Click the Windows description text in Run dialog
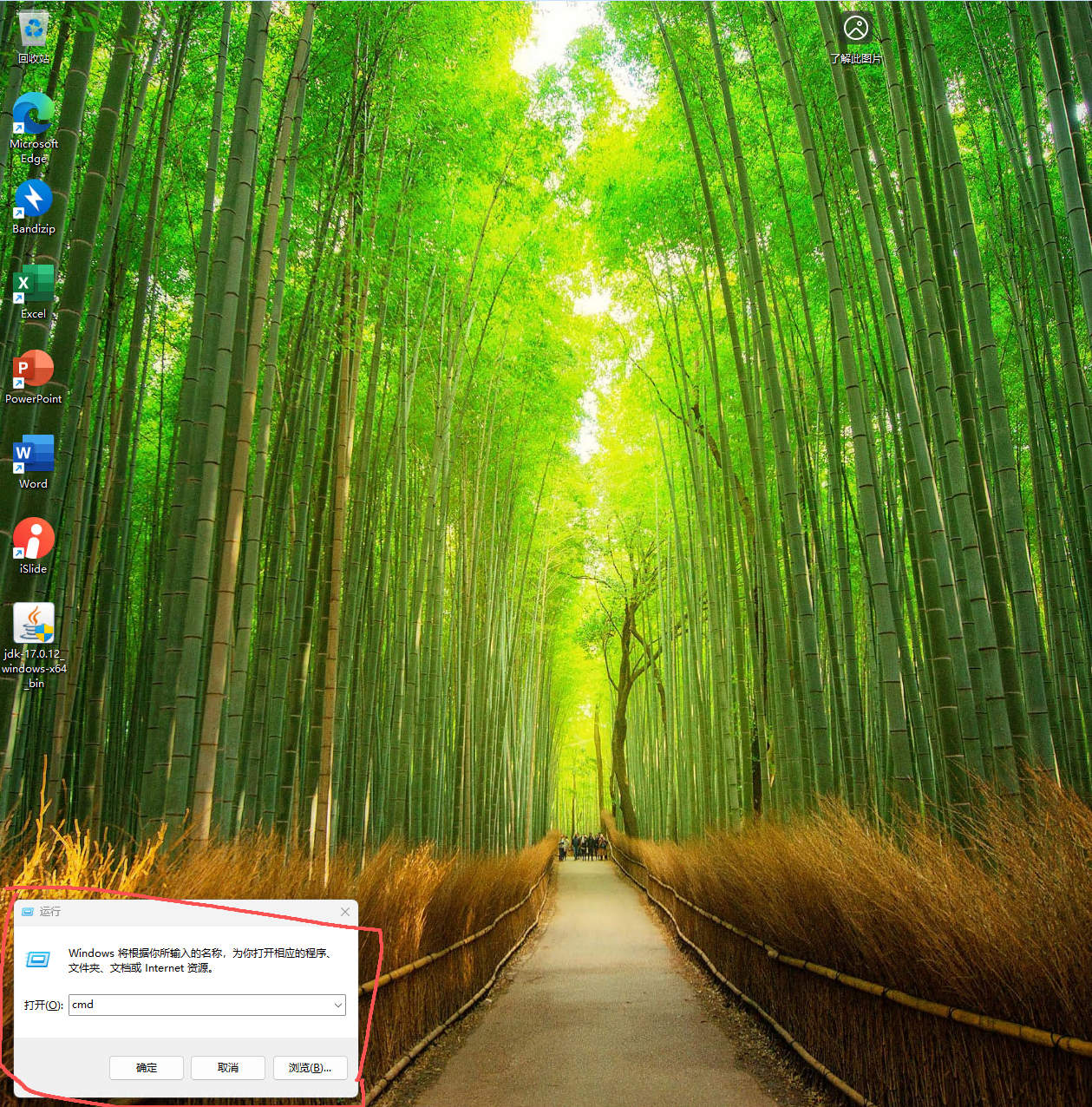 coord(199,960)
